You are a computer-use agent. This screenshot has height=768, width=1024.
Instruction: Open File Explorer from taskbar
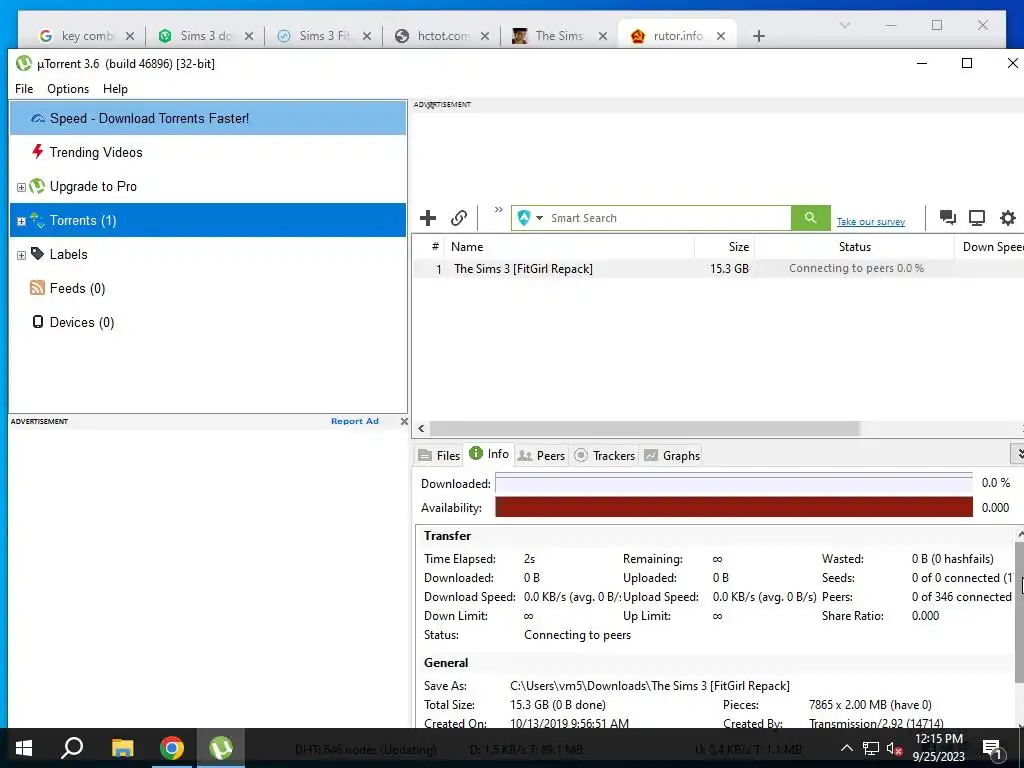coord(122,748)
